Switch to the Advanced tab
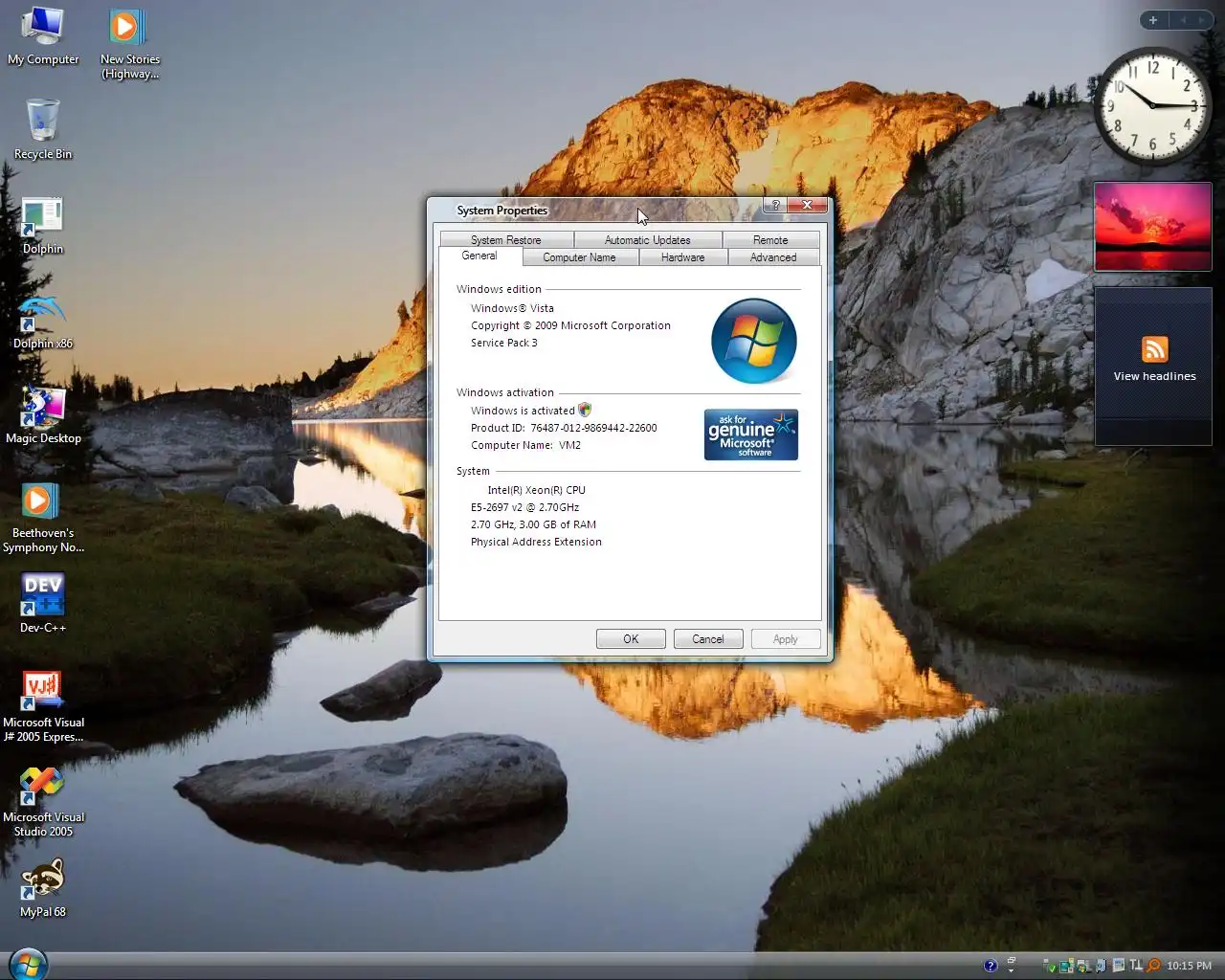Image resolution: width=1225 pixels, height=980 pixels. tap(773, 257)
